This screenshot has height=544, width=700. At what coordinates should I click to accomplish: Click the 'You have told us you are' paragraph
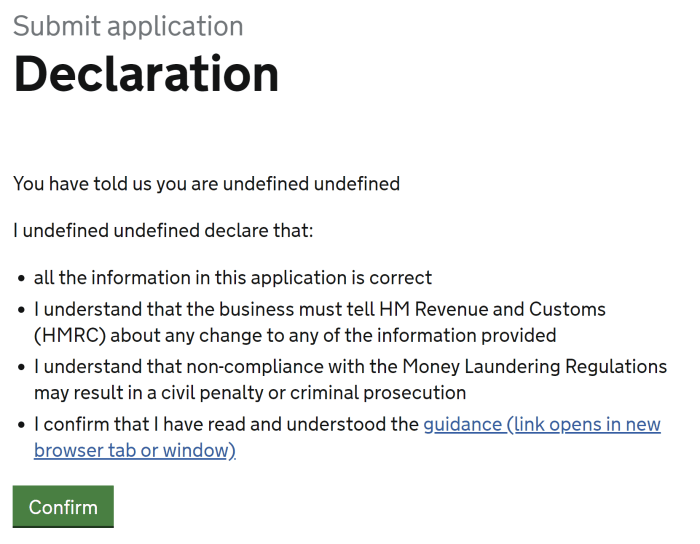206,184
